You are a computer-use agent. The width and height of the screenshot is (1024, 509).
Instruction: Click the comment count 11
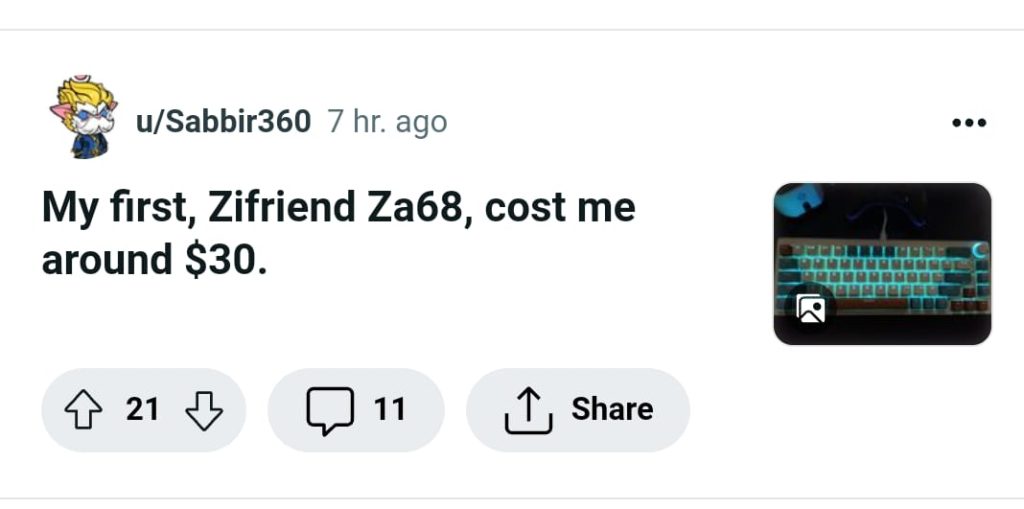coord(389,410)
